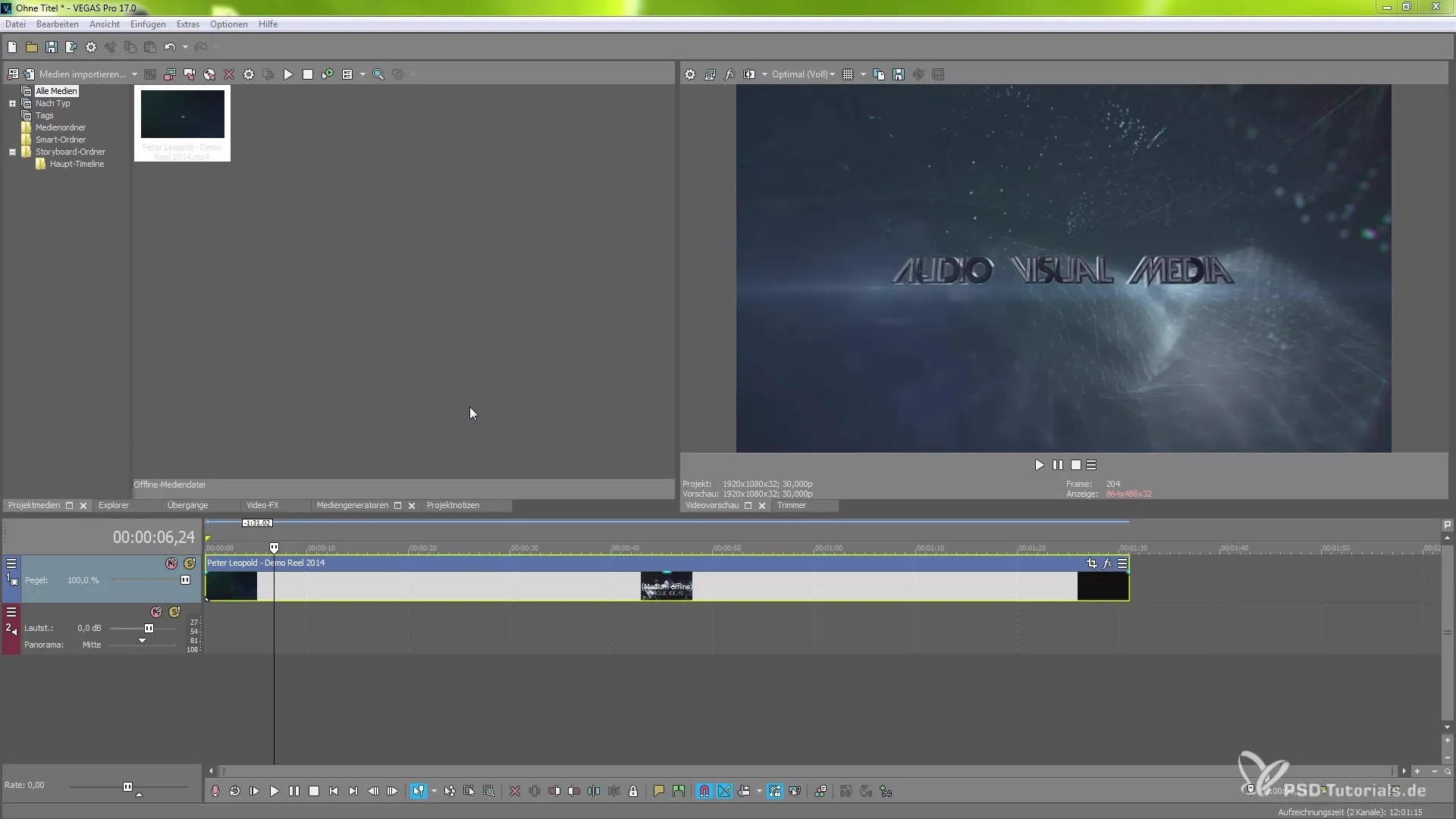
Task: Open the undo history dropdown arrow
Action: 185,47
